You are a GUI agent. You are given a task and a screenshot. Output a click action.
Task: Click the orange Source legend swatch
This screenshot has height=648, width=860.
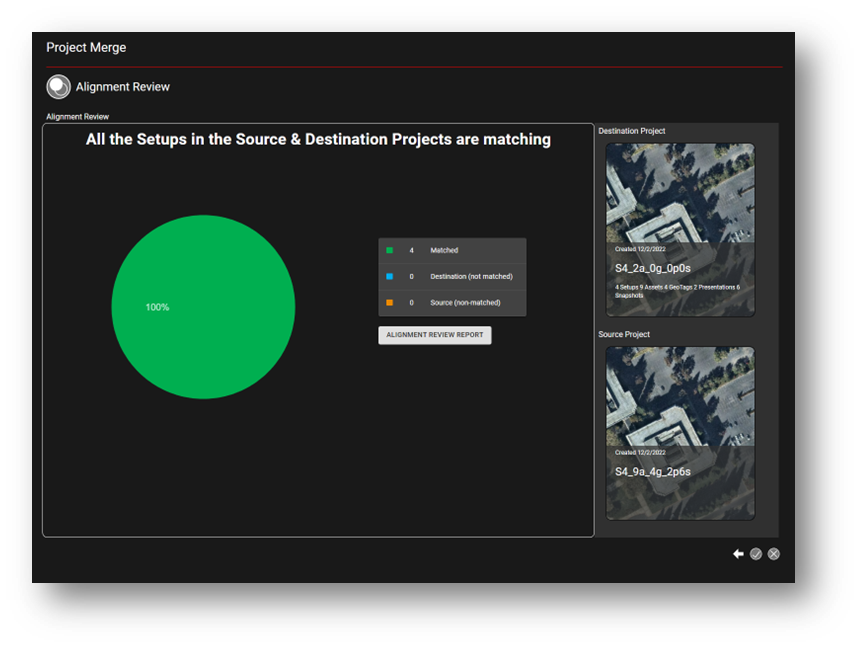tap(389, 302)
